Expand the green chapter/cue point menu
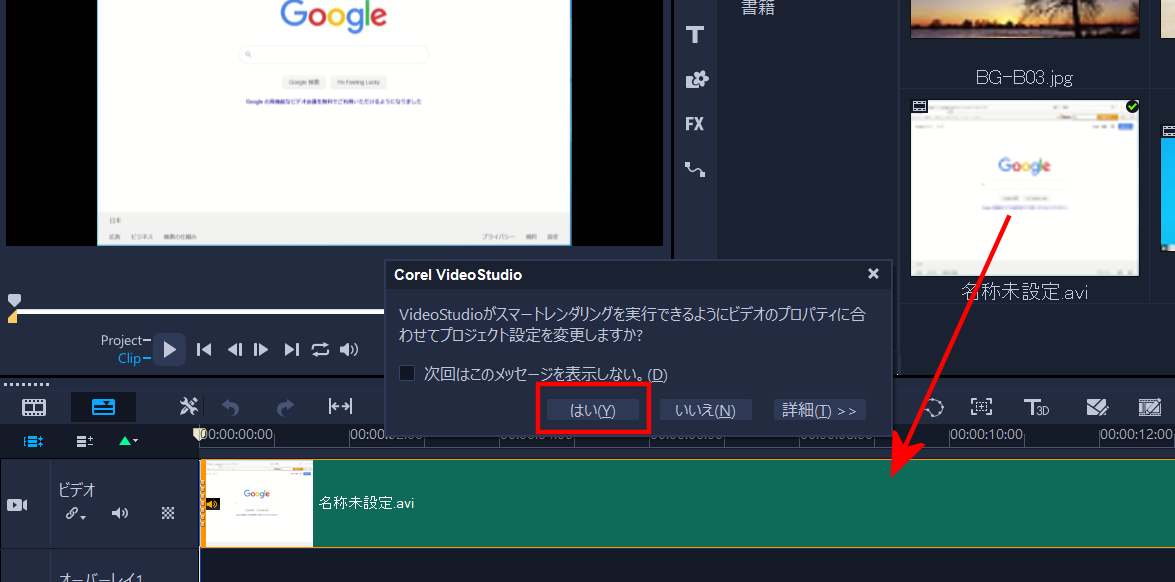The height and width of the screenshot is (582, 1175). pos(128,441)
